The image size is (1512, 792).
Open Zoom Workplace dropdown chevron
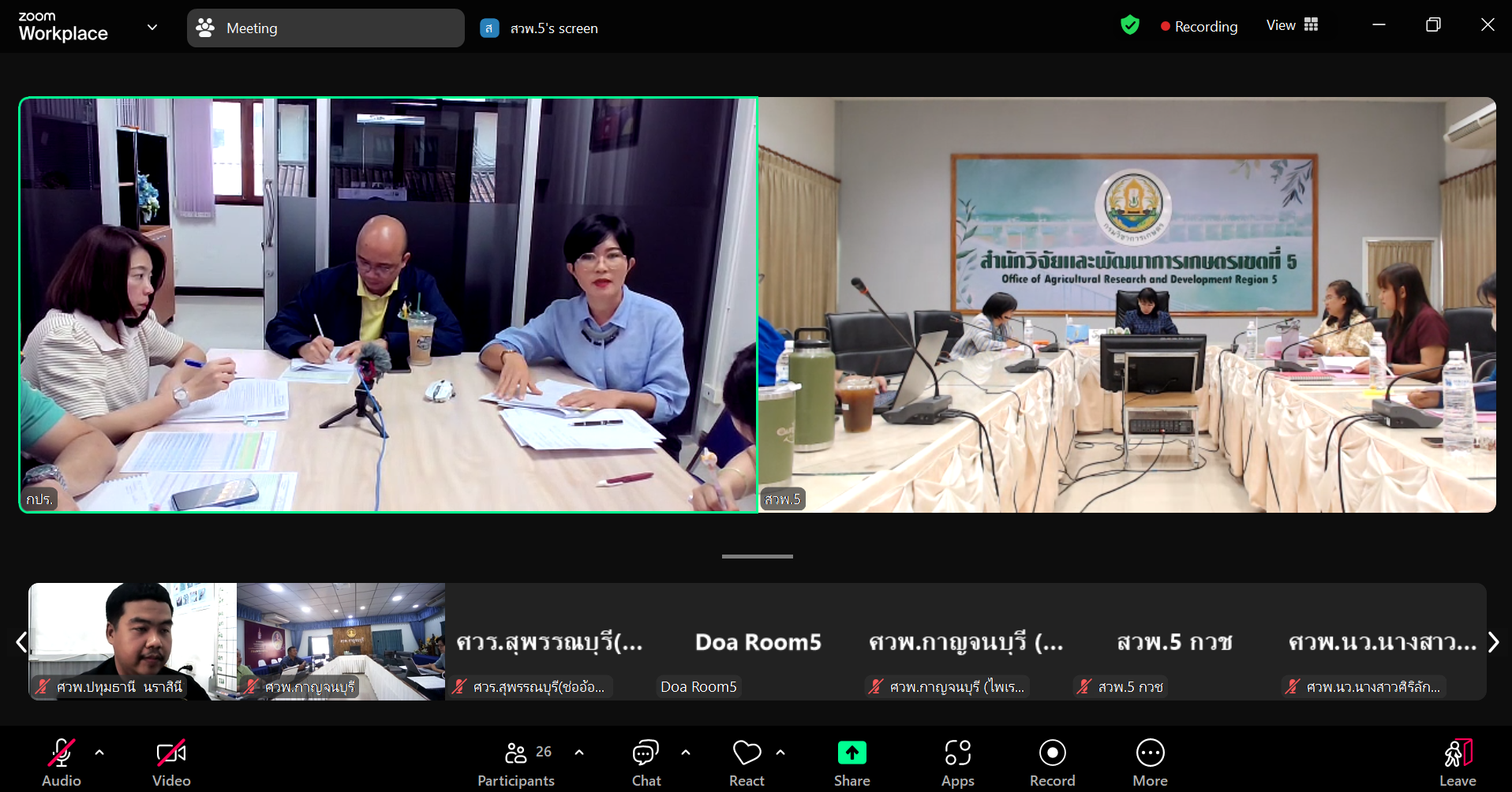tap(152, 27)
